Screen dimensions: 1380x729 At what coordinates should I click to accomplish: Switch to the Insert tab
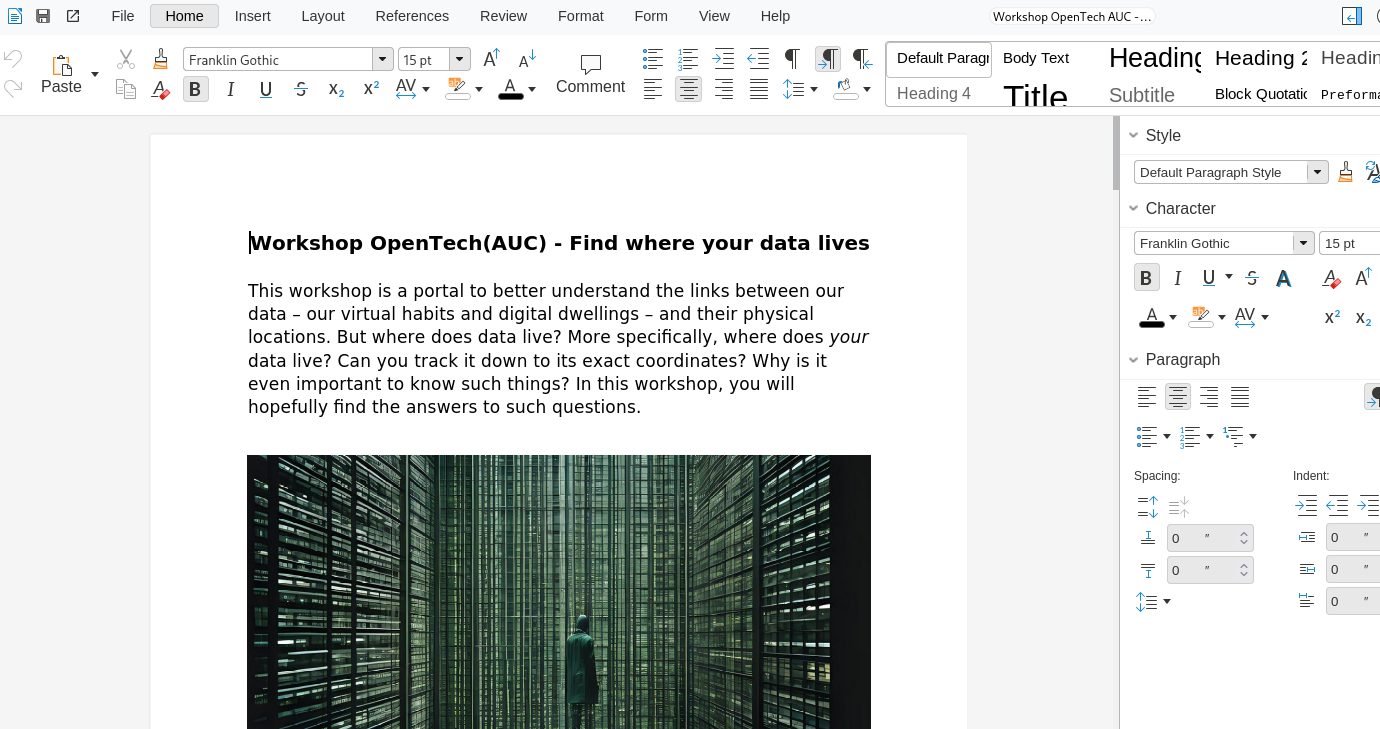click(252, 16)
